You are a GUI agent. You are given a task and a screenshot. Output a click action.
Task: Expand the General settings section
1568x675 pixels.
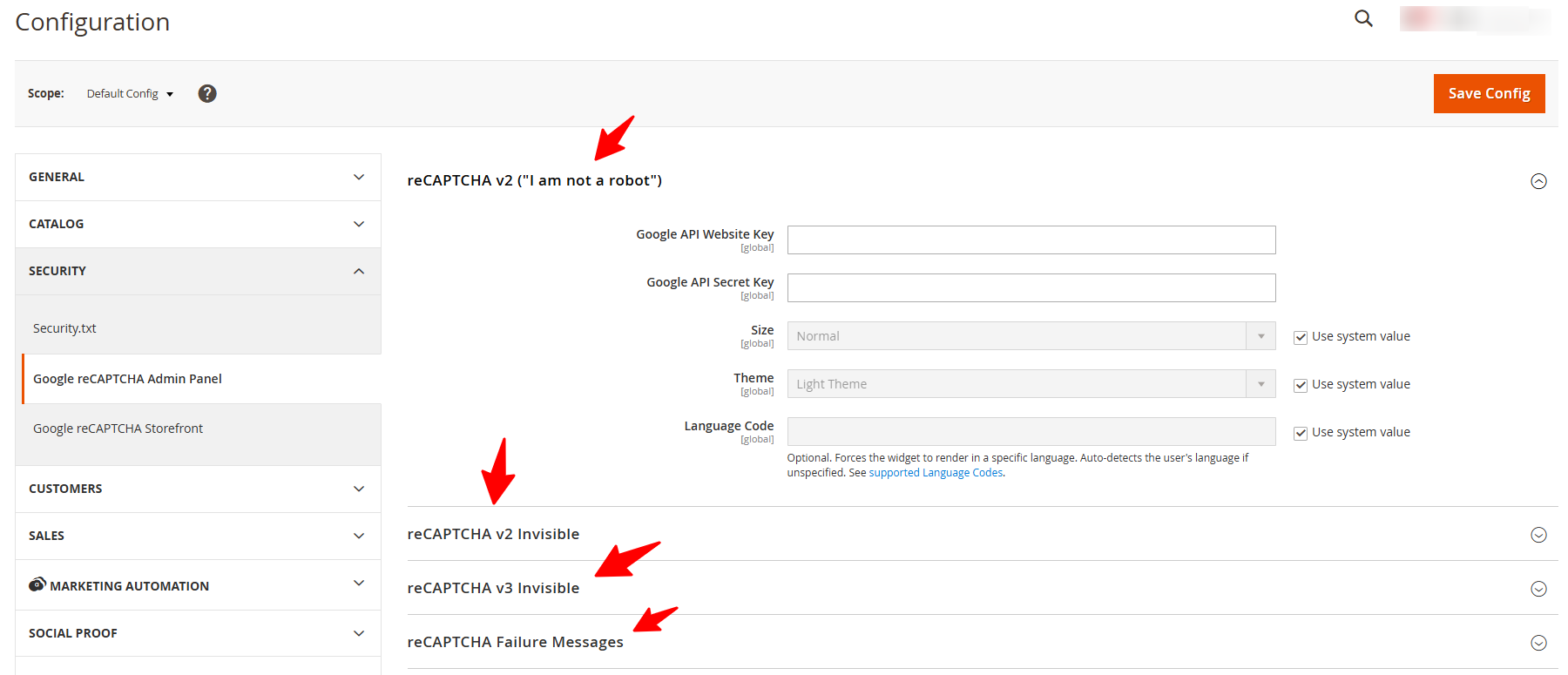coord(198,177)
